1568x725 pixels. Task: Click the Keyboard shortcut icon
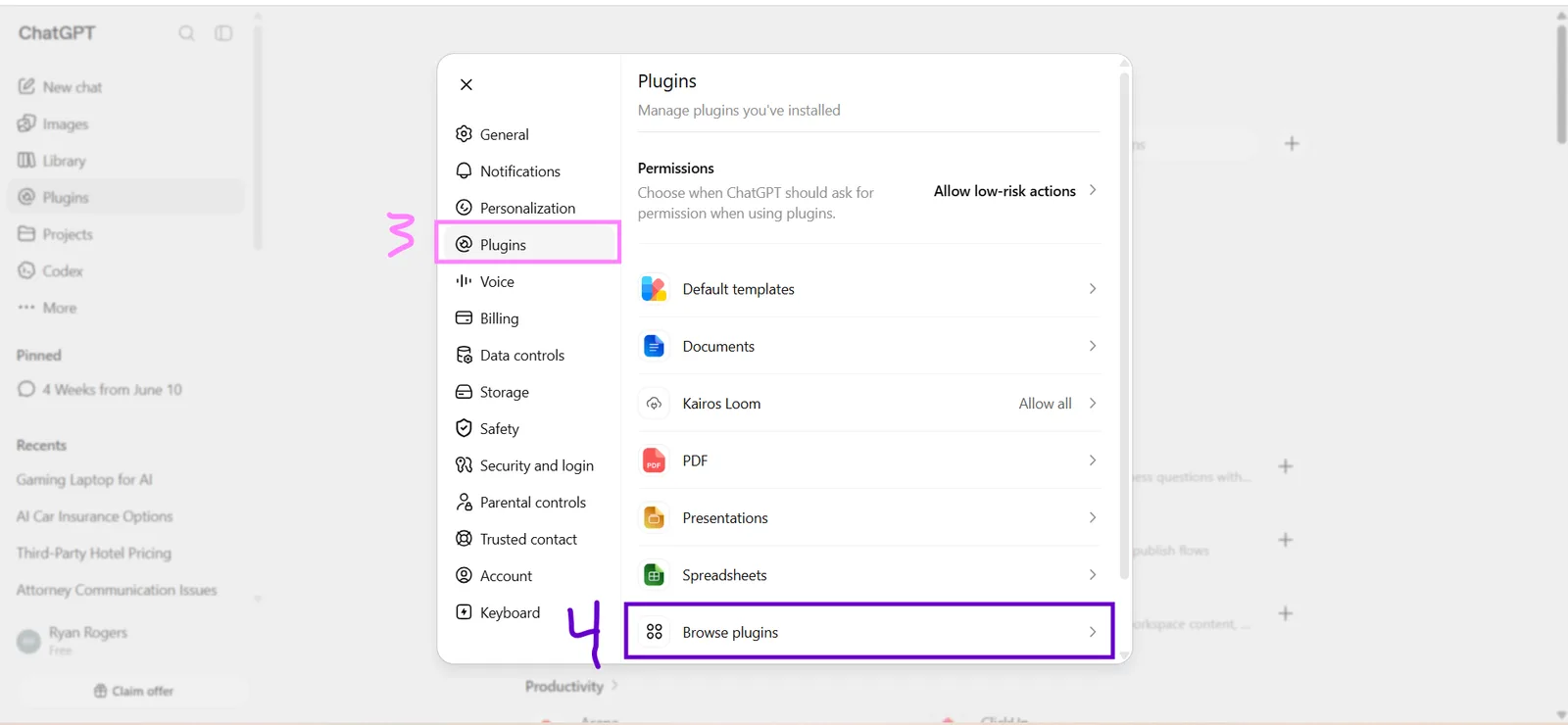click(465, 612)
